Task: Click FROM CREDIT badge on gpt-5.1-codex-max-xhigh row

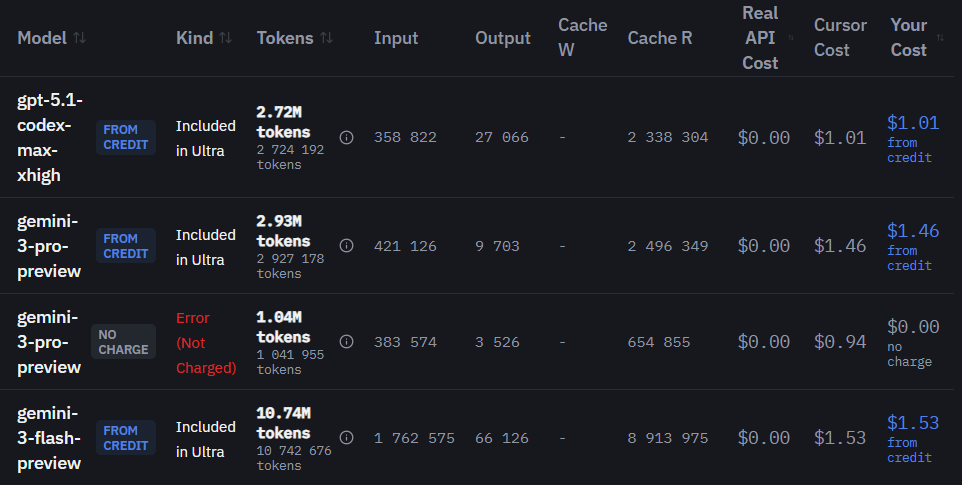Action: click(125, 137)
